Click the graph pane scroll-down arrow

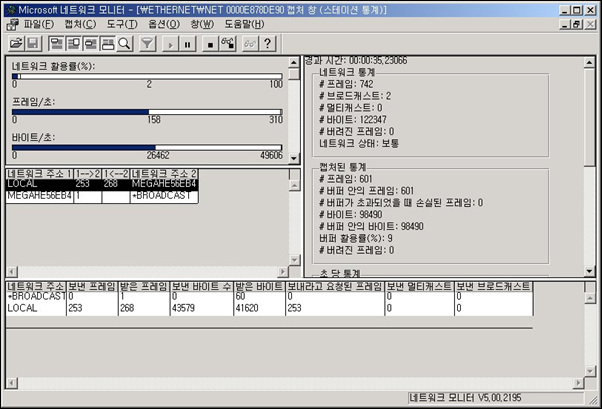click(x=294, y=158)
